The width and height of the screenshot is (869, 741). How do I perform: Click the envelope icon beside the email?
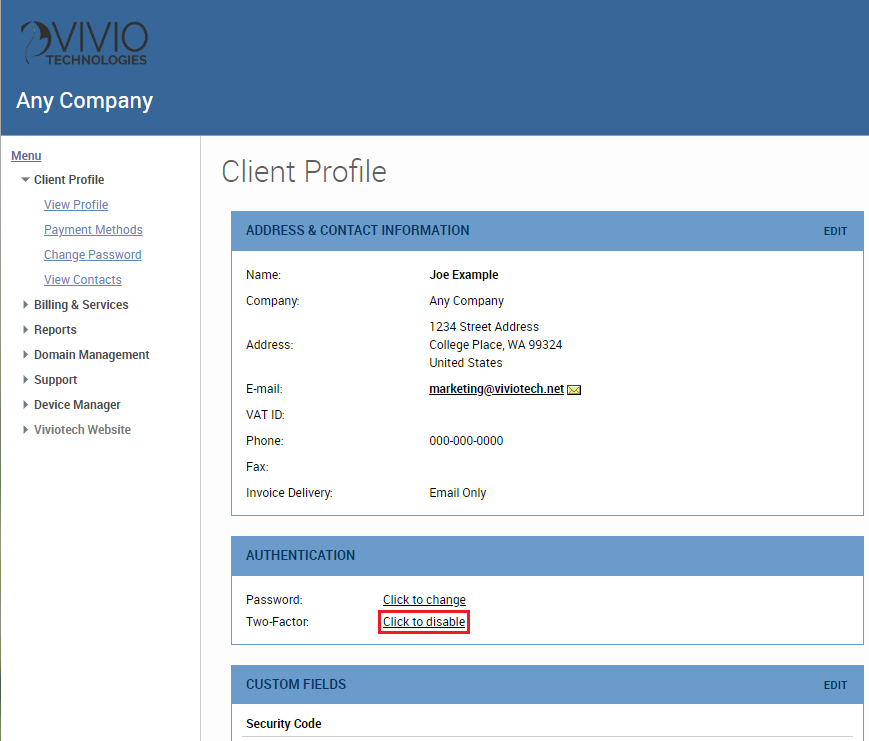[574, 390]
